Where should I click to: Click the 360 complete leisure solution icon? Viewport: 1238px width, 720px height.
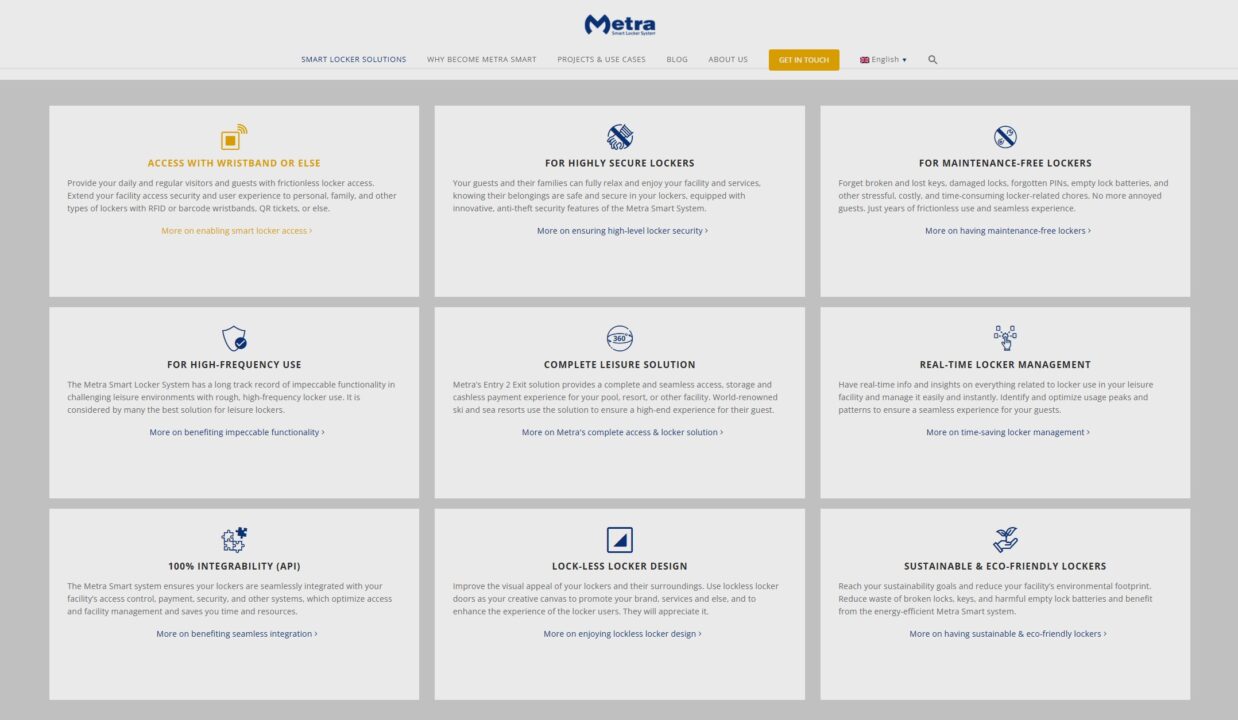click(x=619, y=338)
